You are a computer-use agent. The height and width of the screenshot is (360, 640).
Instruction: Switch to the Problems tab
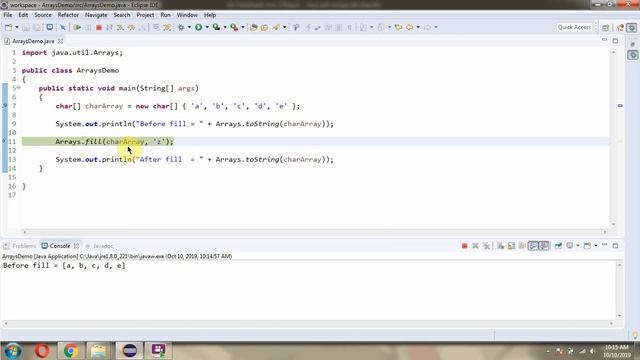pos(20,246)
